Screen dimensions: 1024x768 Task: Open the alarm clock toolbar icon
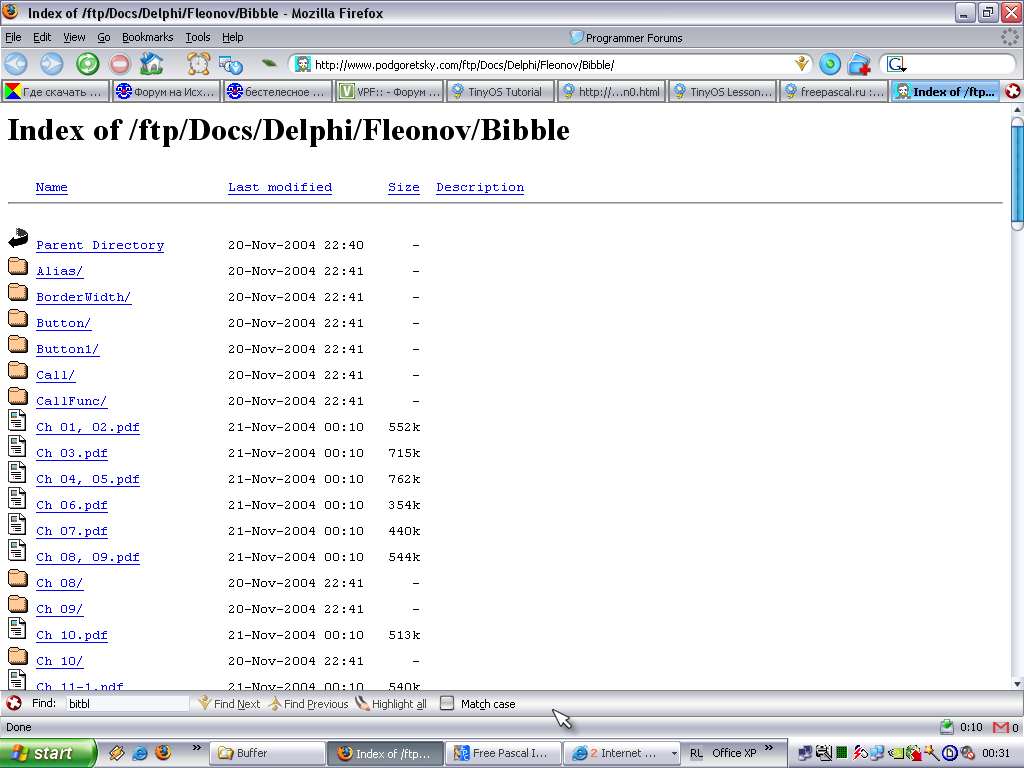199,64
